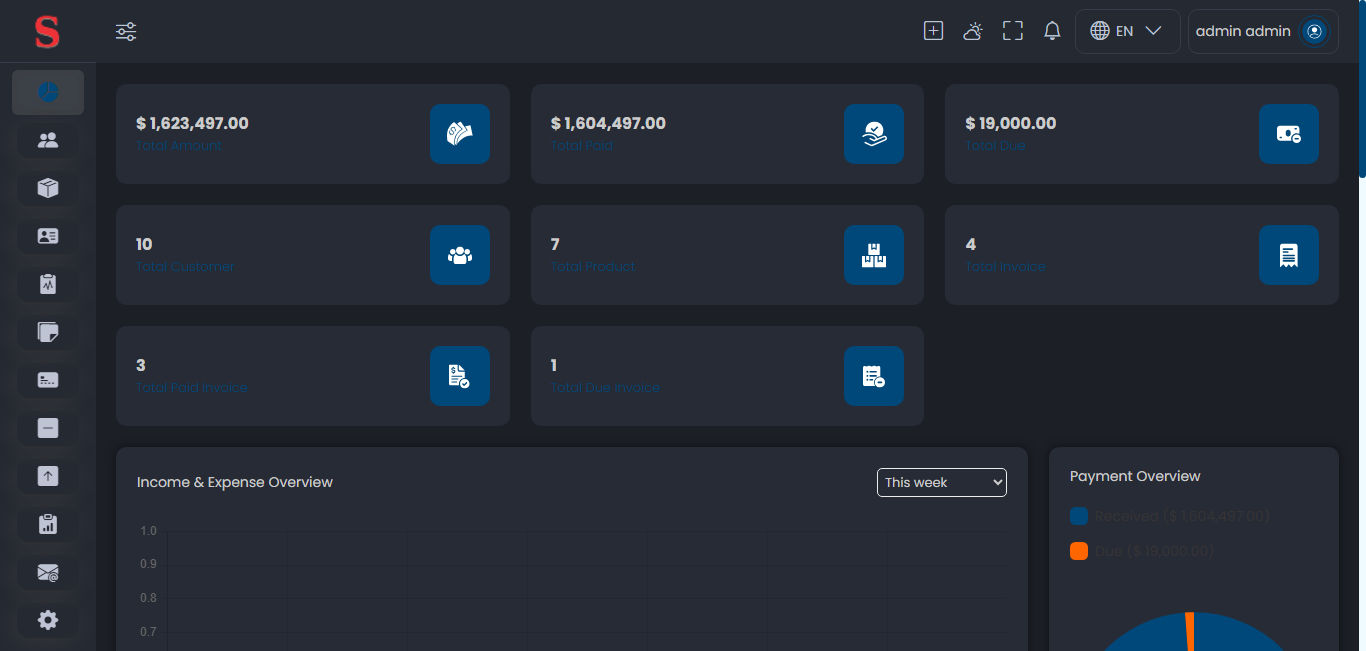Screen dimensions: 1366x651
Task: Toggle fullscreen mode from the header
Action: (x=1012, y=31)
